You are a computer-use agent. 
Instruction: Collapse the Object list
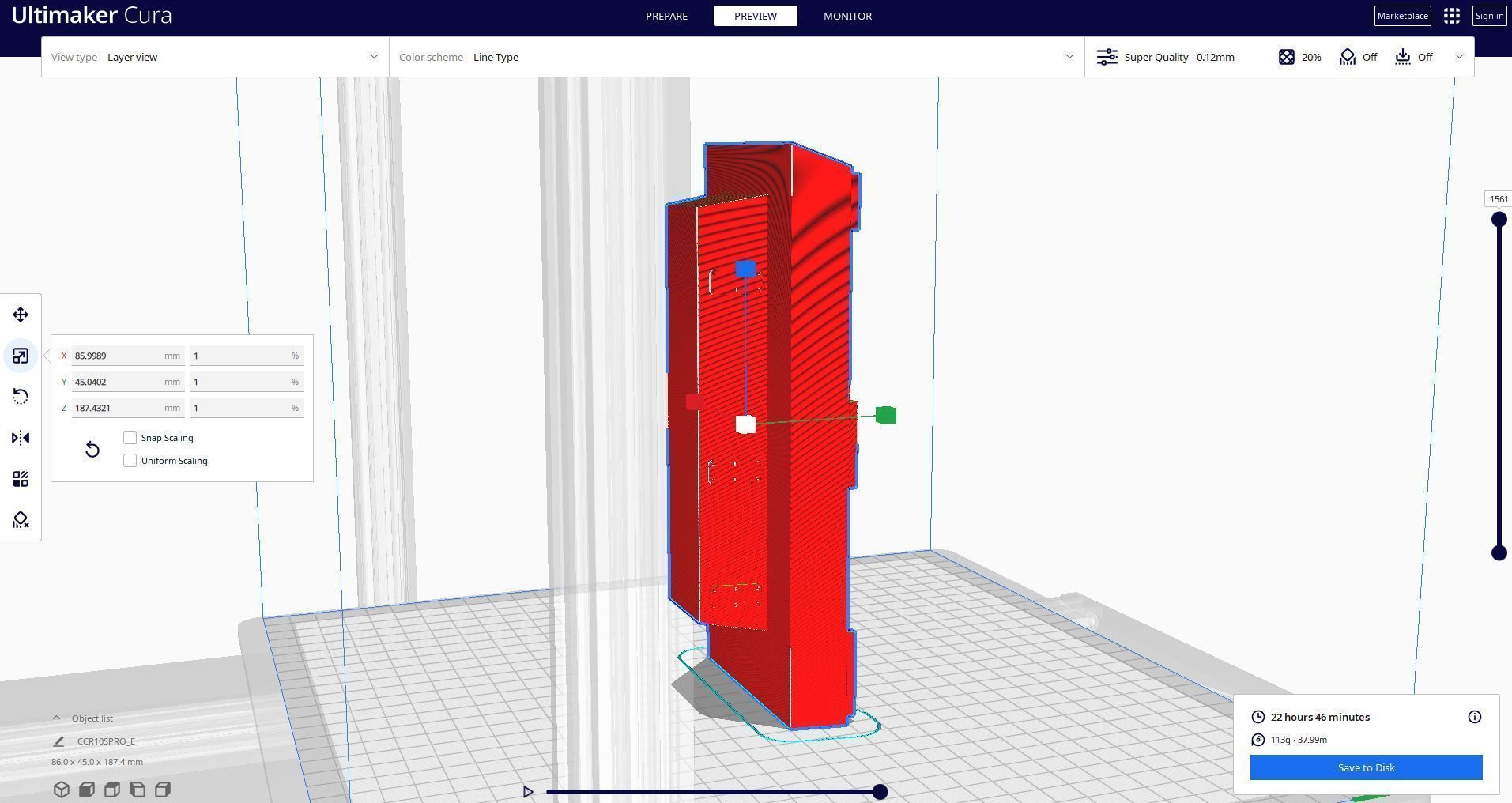[x=56, y=718]
